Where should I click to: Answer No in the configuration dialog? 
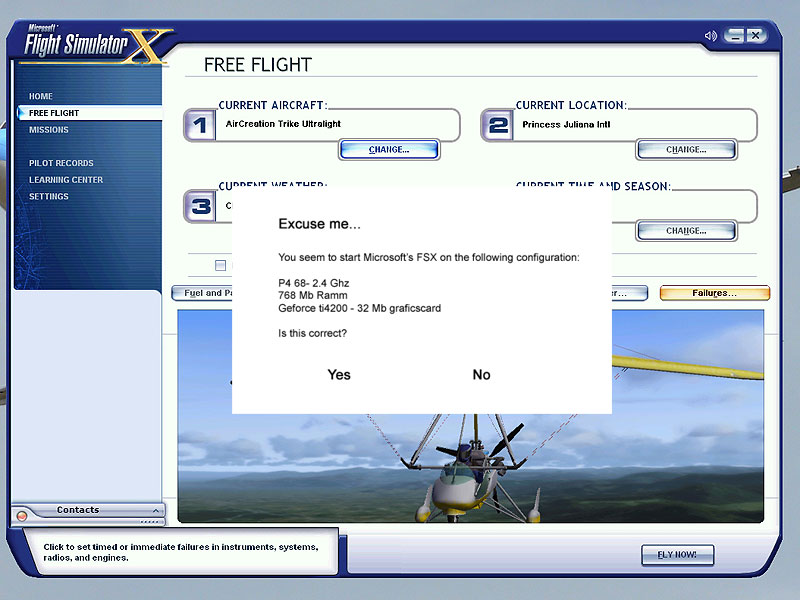pyautogui.click(x=481, y=374)
